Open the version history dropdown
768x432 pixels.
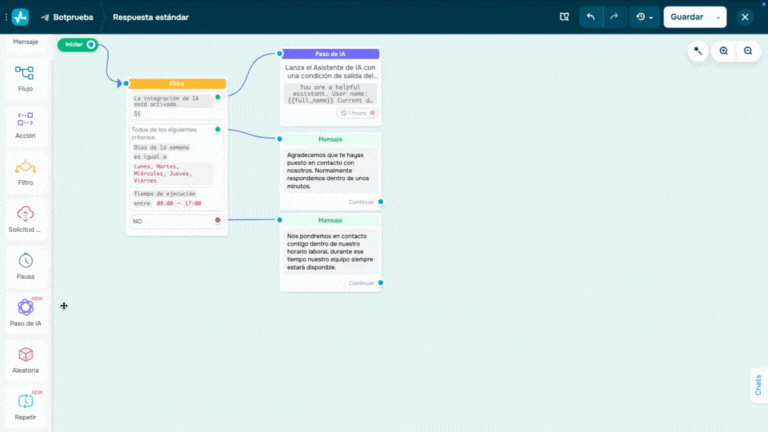click(643, 17)
